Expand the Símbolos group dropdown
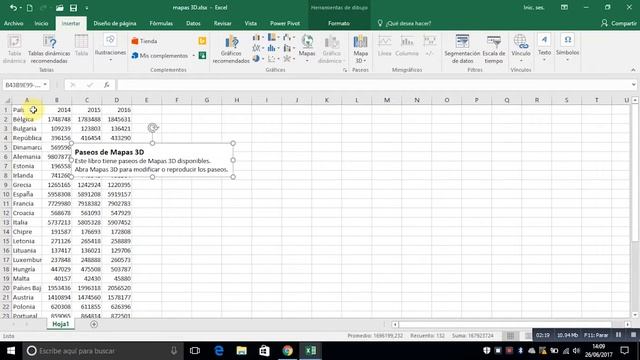This screenshot has height=360, width=640. pos(567,60)
